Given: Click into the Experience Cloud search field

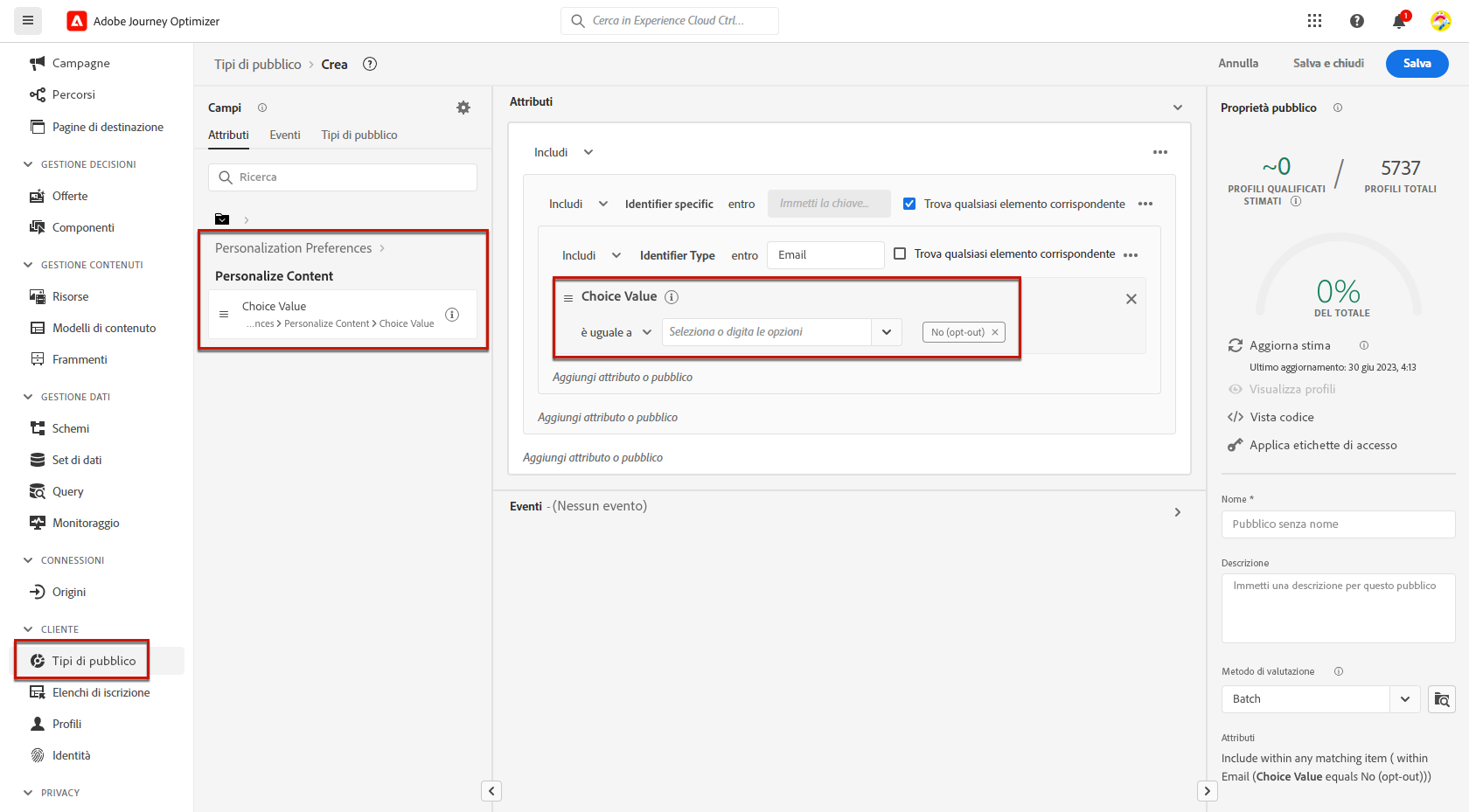Looking at the screenshot, I should pyautogui.click(x=670, y=21).
